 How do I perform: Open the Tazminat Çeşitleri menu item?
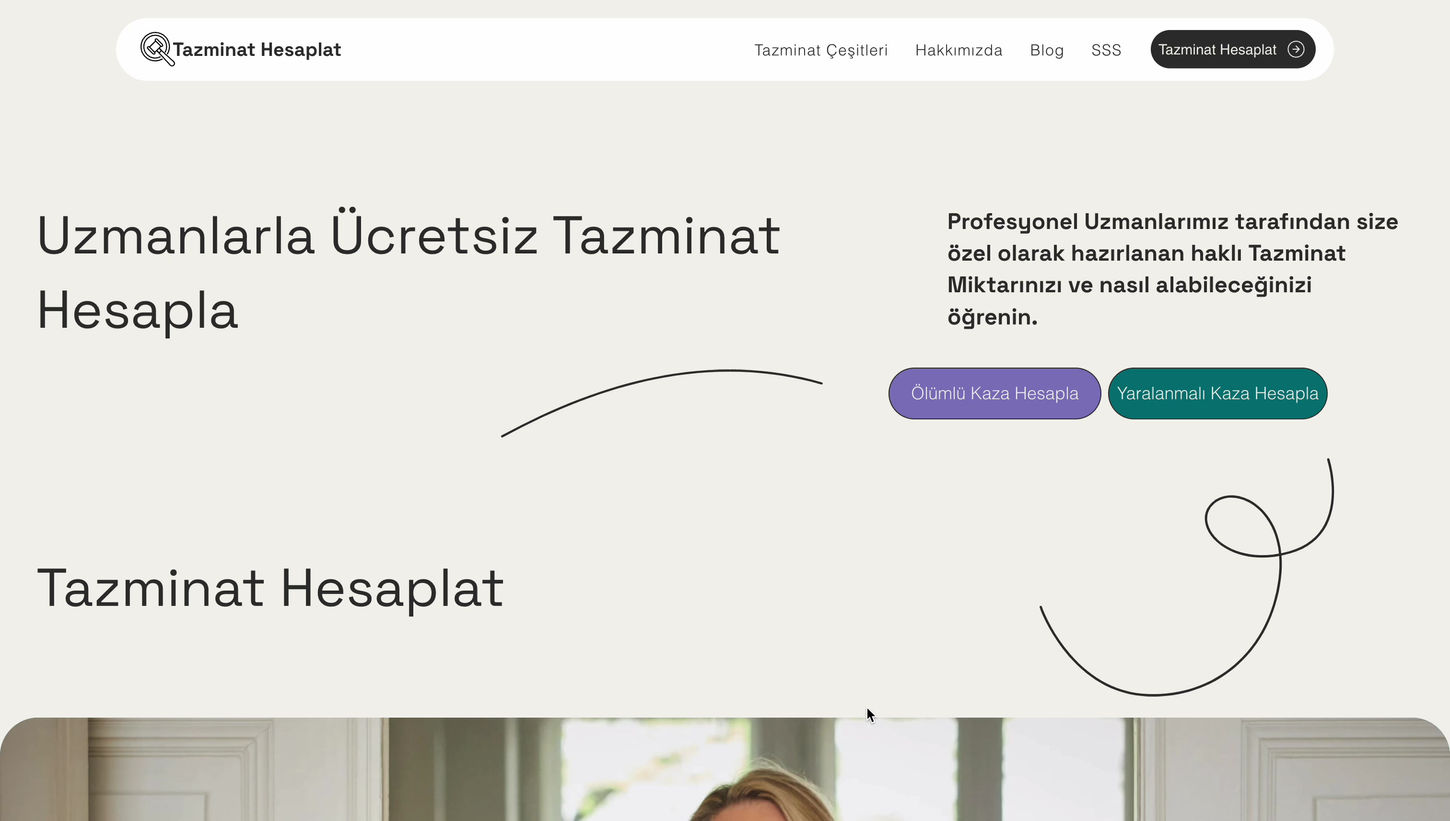[x=821, y=50]
